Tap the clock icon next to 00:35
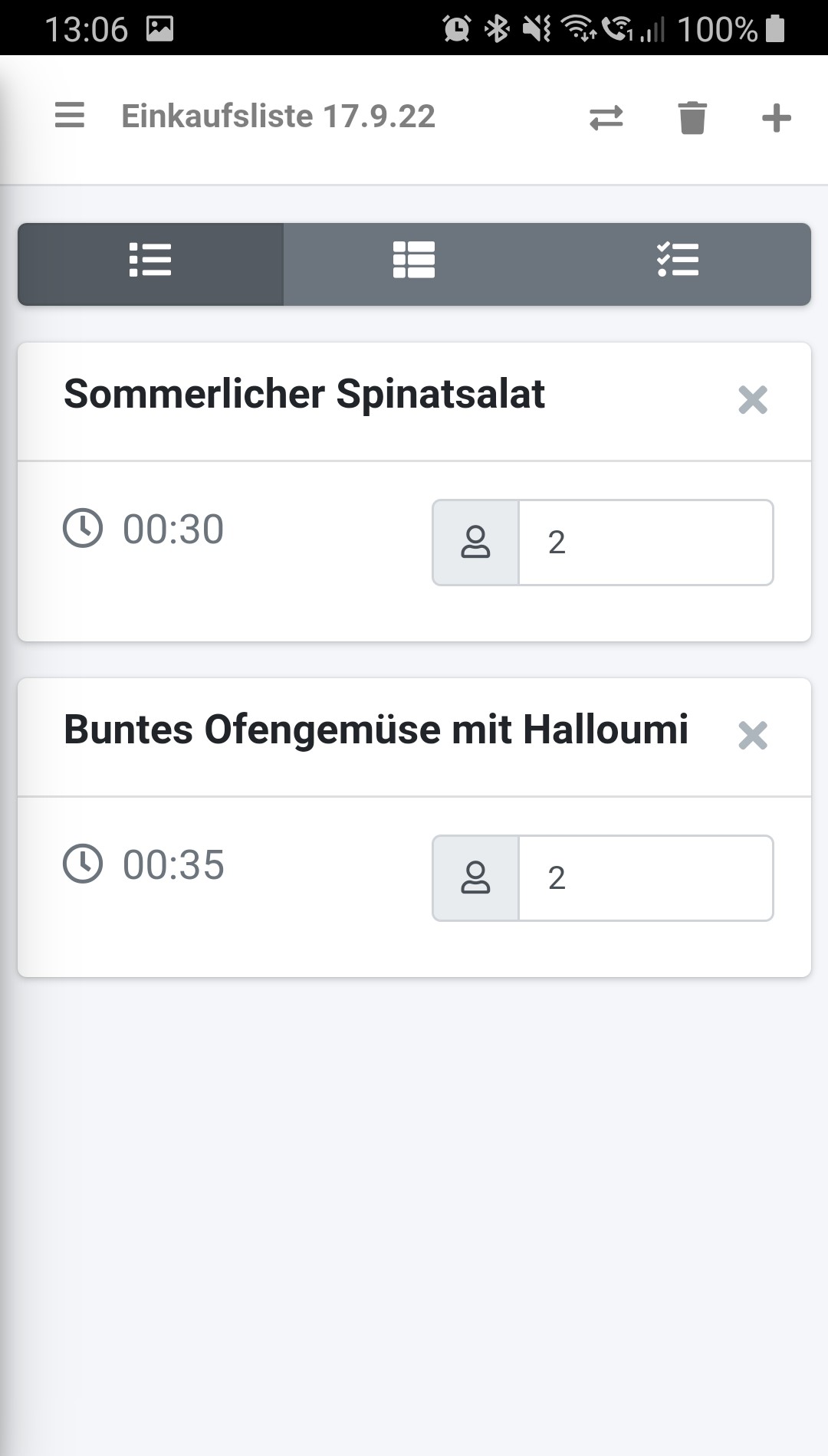This screenshot has height=1456, width=828. pyautogui.click(x=82, y=864)
